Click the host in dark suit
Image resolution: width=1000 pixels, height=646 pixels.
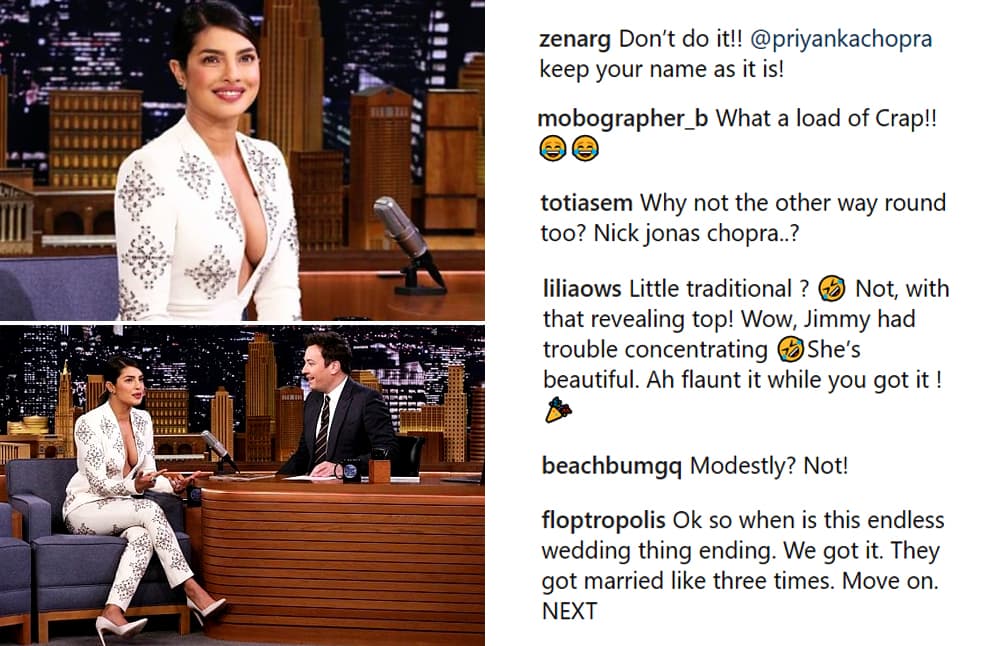(339, 406)
